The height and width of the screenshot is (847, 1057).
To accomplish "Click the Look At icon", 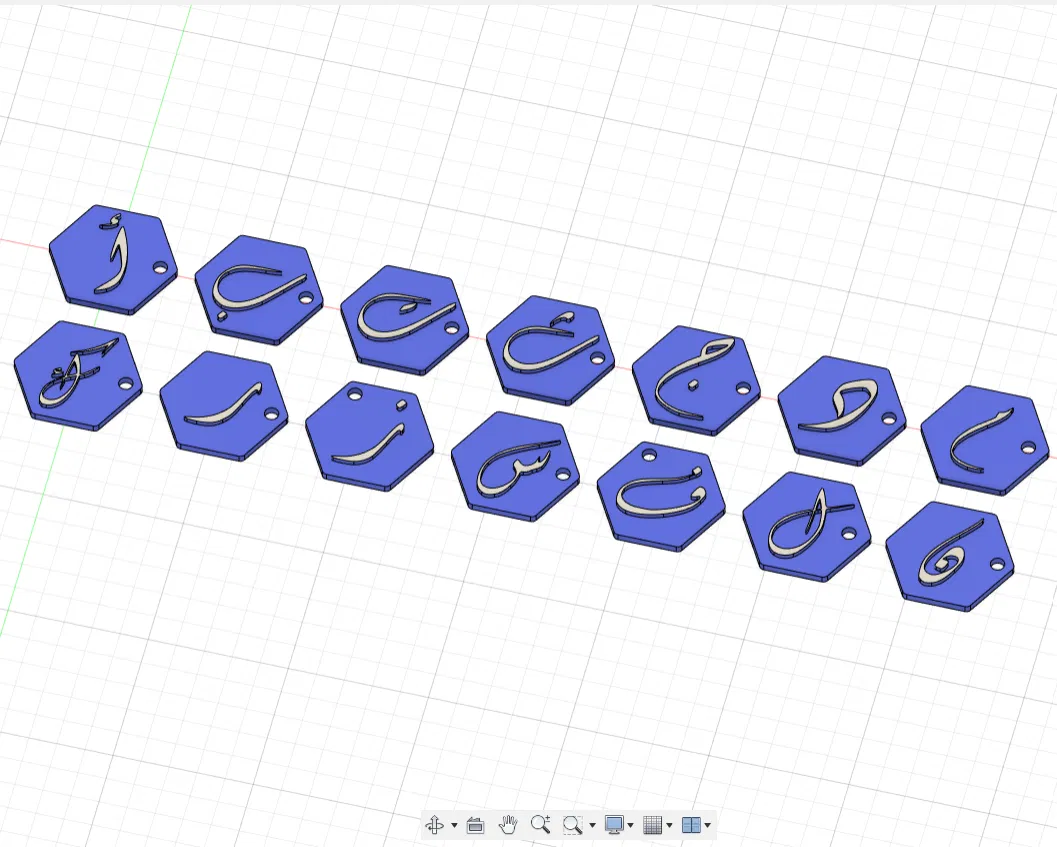I will point(475,825).
